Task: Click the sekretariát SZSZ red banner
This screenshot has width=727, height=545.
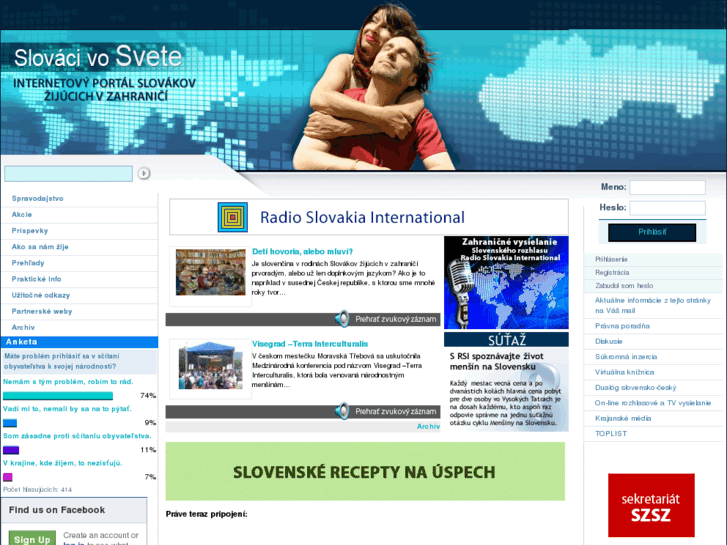Action: (x=651, y=505)
